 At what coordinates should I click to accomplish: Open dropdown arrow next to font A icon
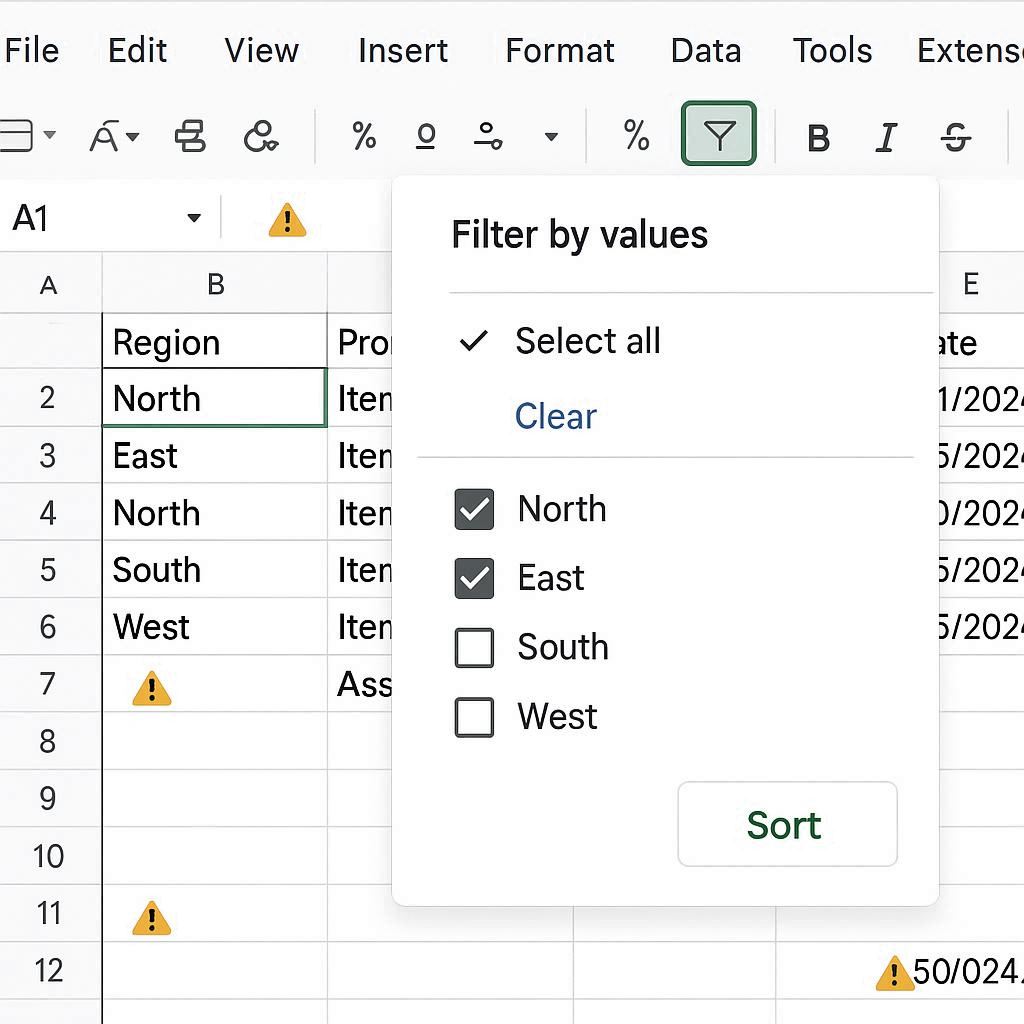(x=133, y=136)
